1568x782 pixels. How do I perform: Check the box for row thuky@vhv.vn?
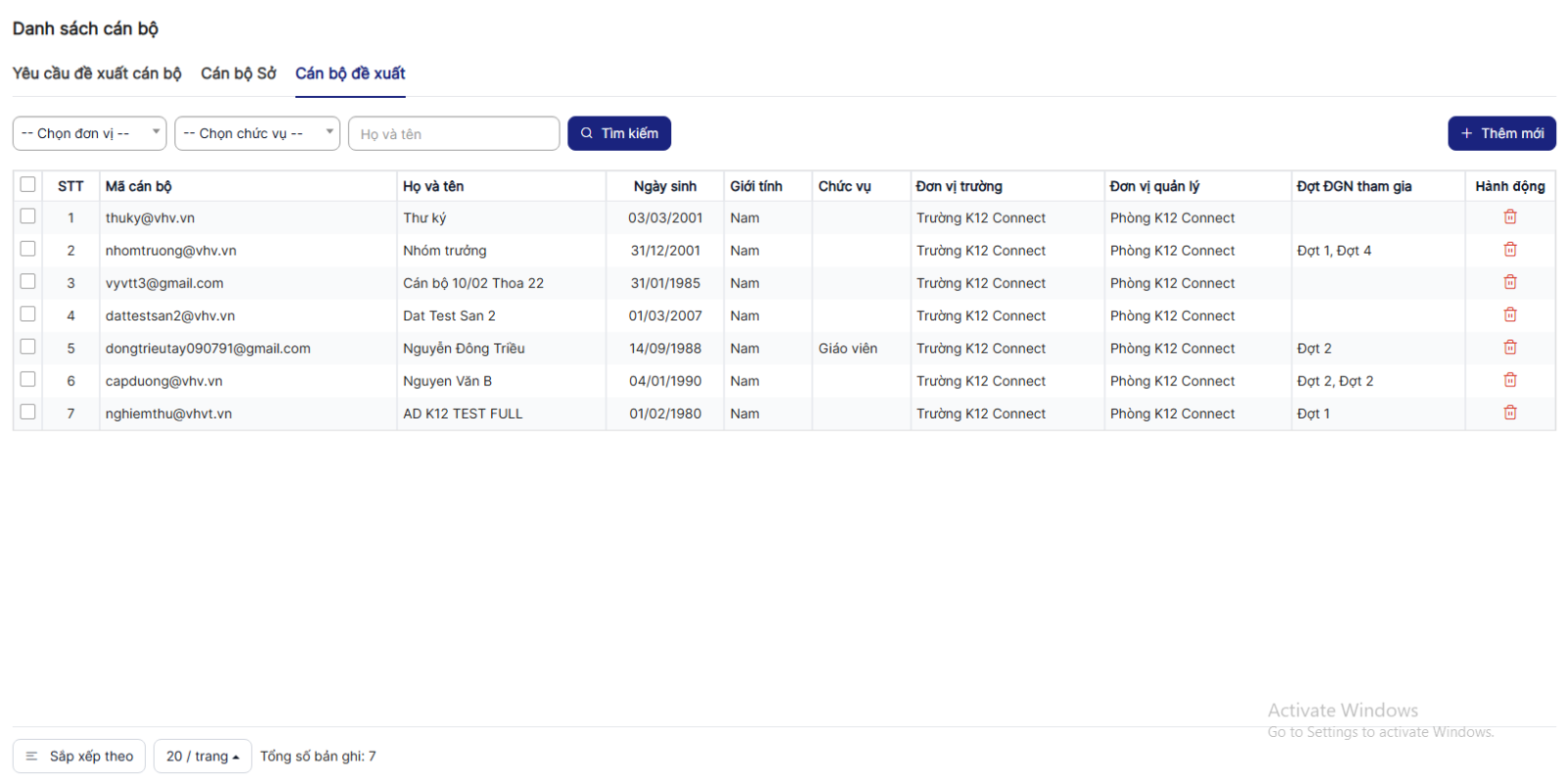27,217
